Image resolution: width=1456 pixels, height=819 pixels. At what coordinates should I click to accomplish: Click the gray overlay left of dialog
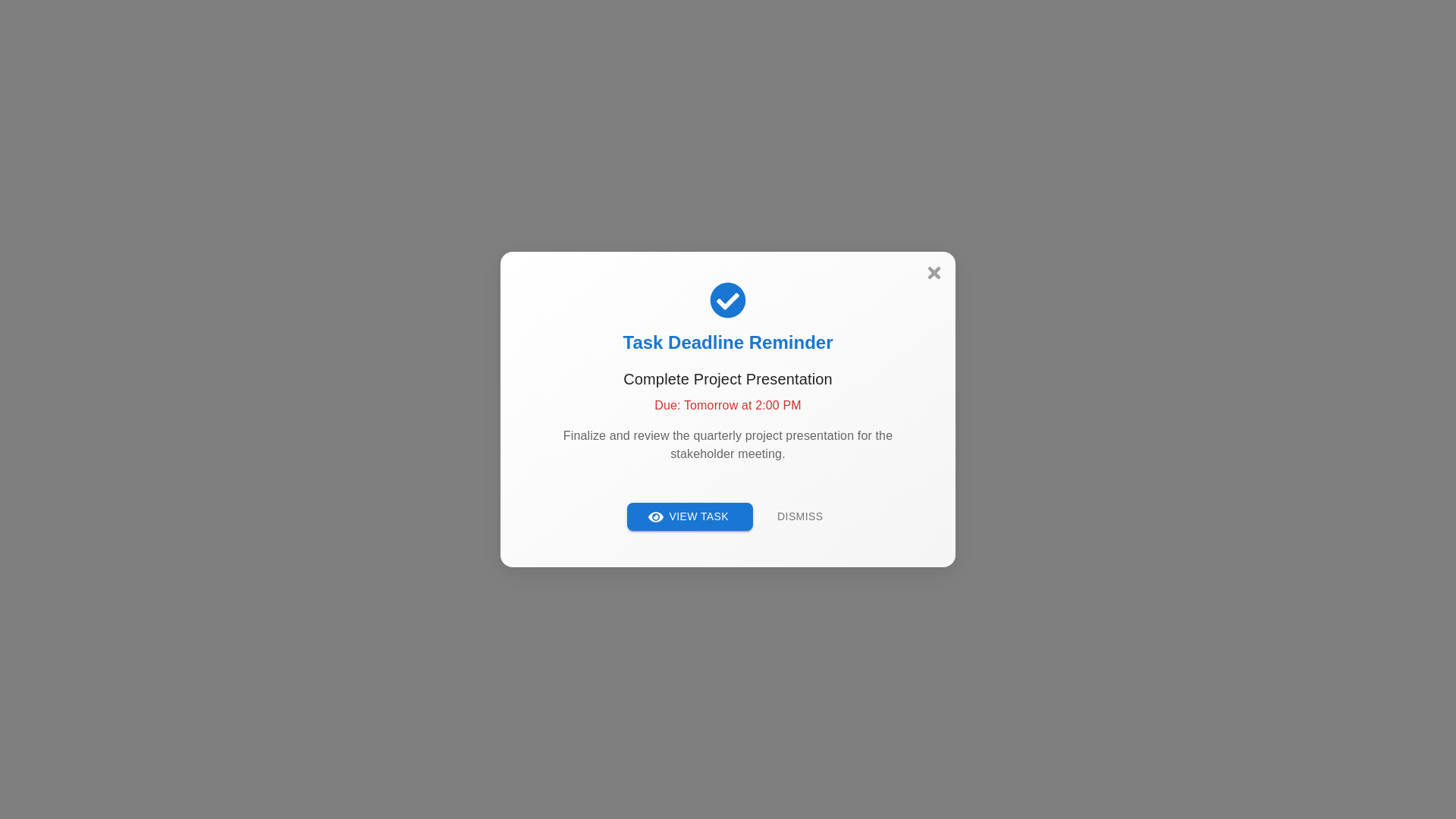tap(250, 409)
